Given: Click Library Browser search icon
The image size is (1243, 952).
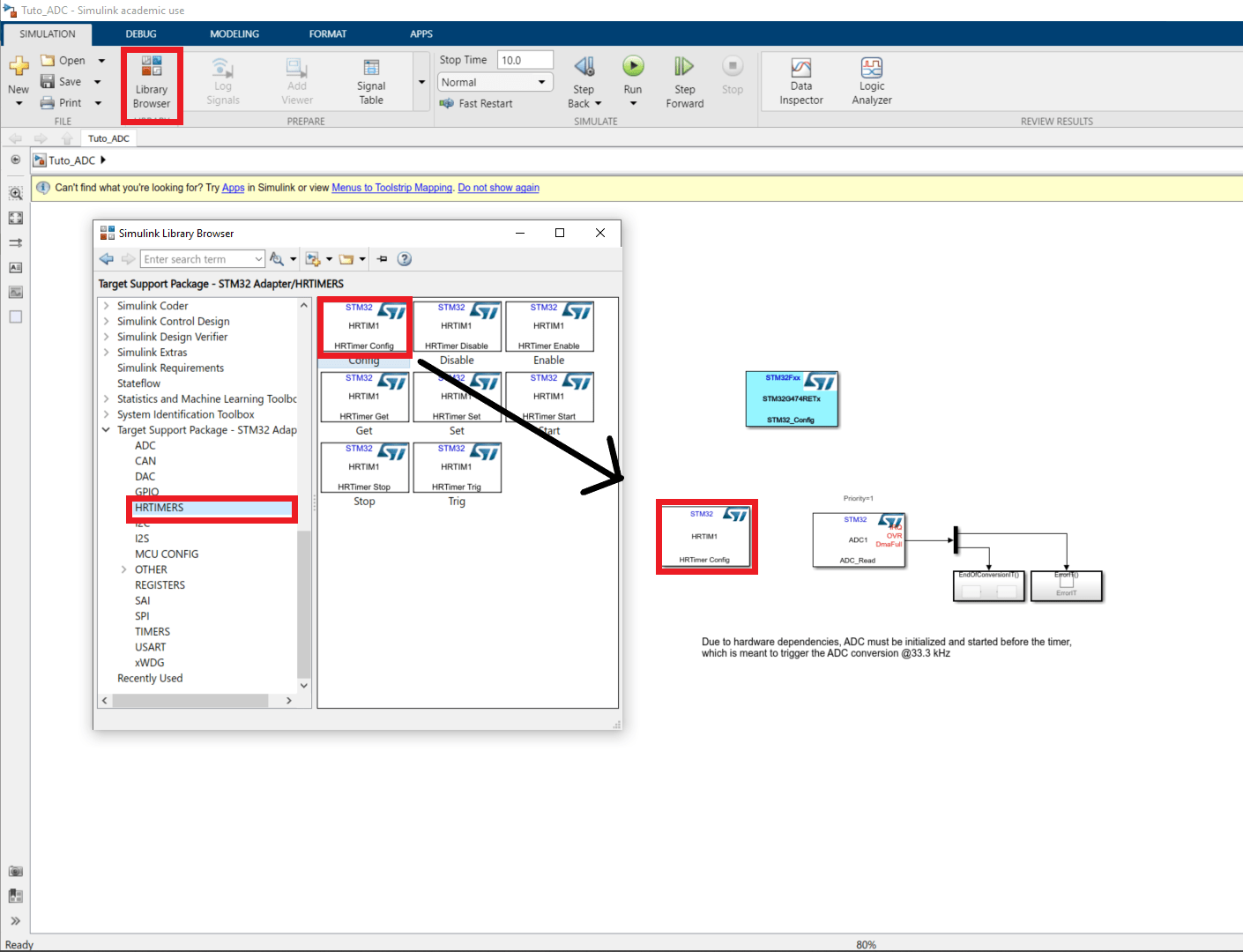Looking at the screenshot, I should 277,258.
